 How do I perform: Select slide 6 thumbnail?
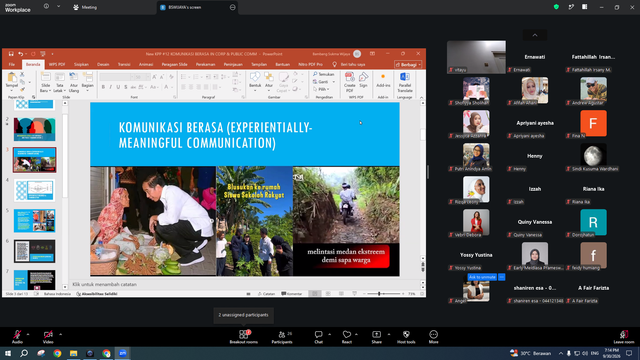(x=35, y=251)
